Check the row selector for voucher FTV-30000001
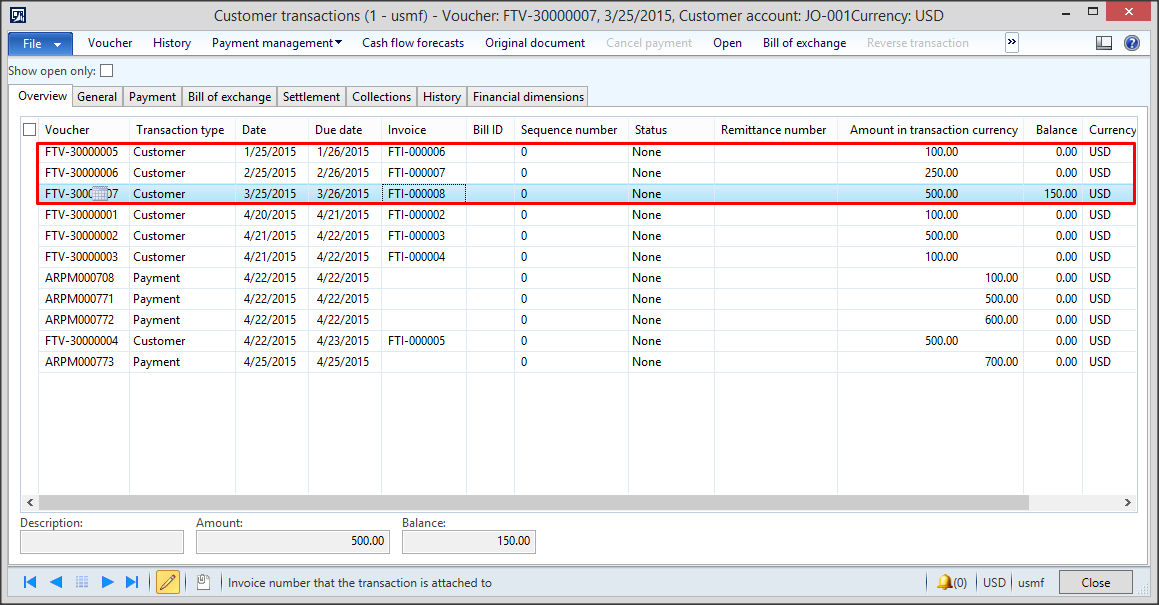This screenshot has height=605, width=1159. point(29,215)
